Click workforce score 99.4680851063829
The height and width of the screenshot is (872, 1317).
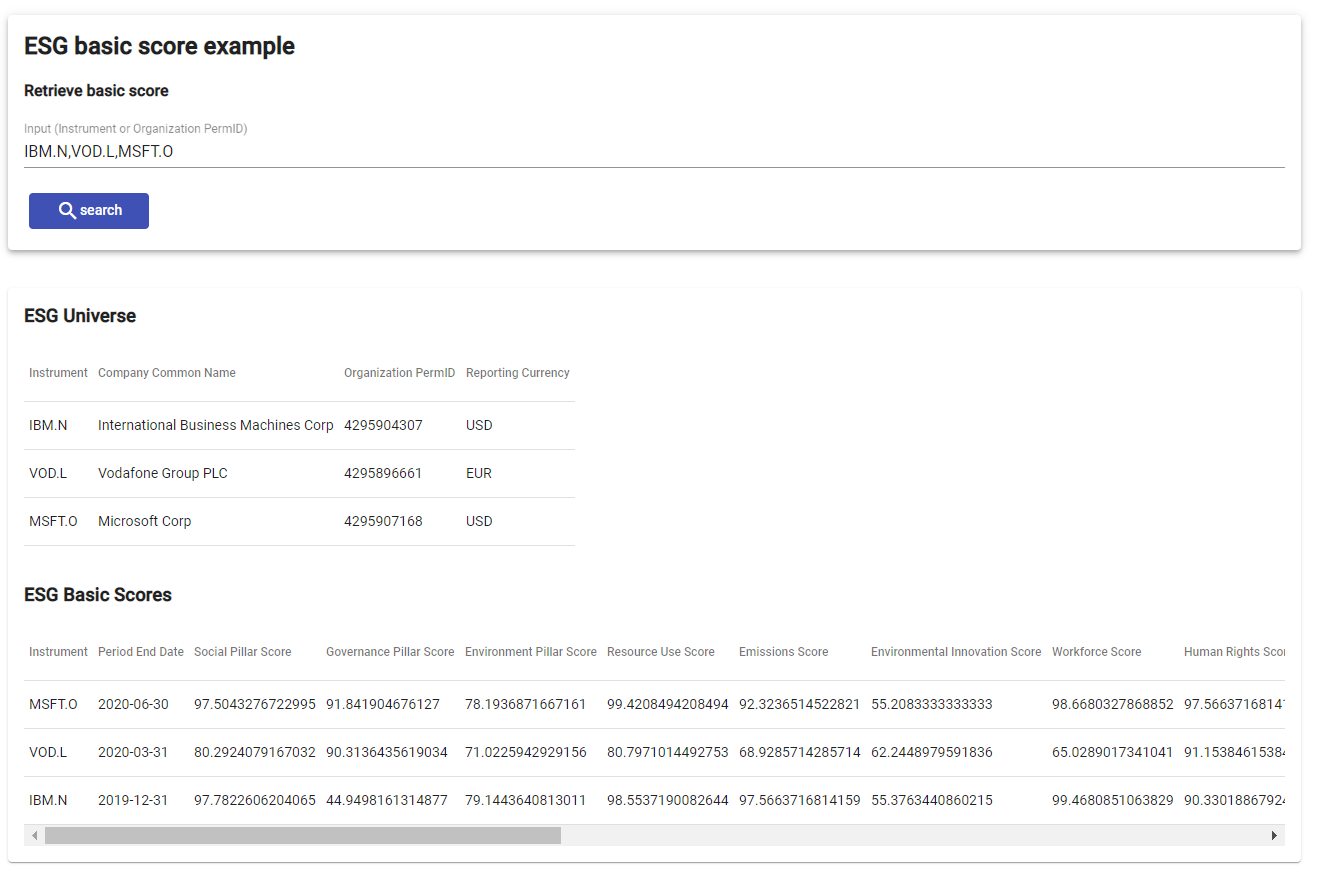pyautogui.click(x=1113, y=800)
